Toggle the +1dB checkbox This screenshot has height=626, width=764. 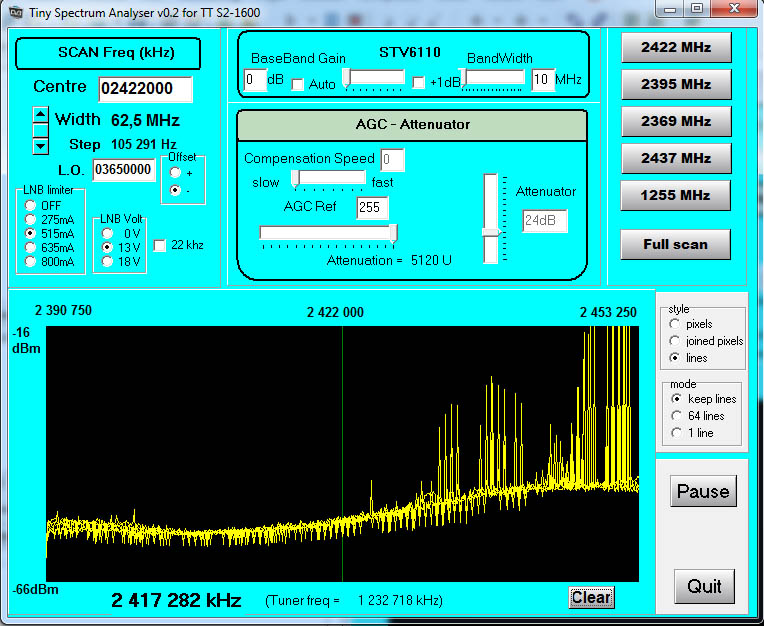[x=418, y=82]
